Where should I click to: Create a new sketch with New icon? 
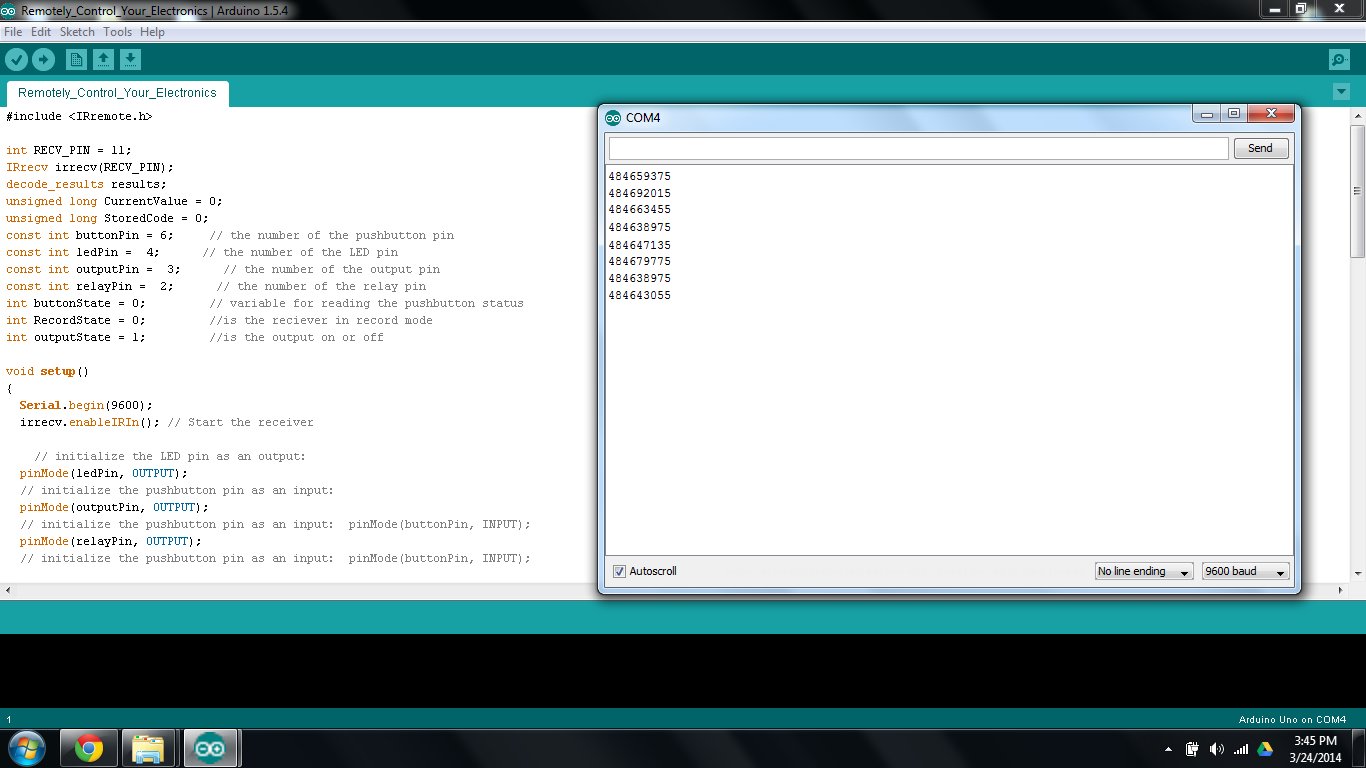[x=76, y=60]
